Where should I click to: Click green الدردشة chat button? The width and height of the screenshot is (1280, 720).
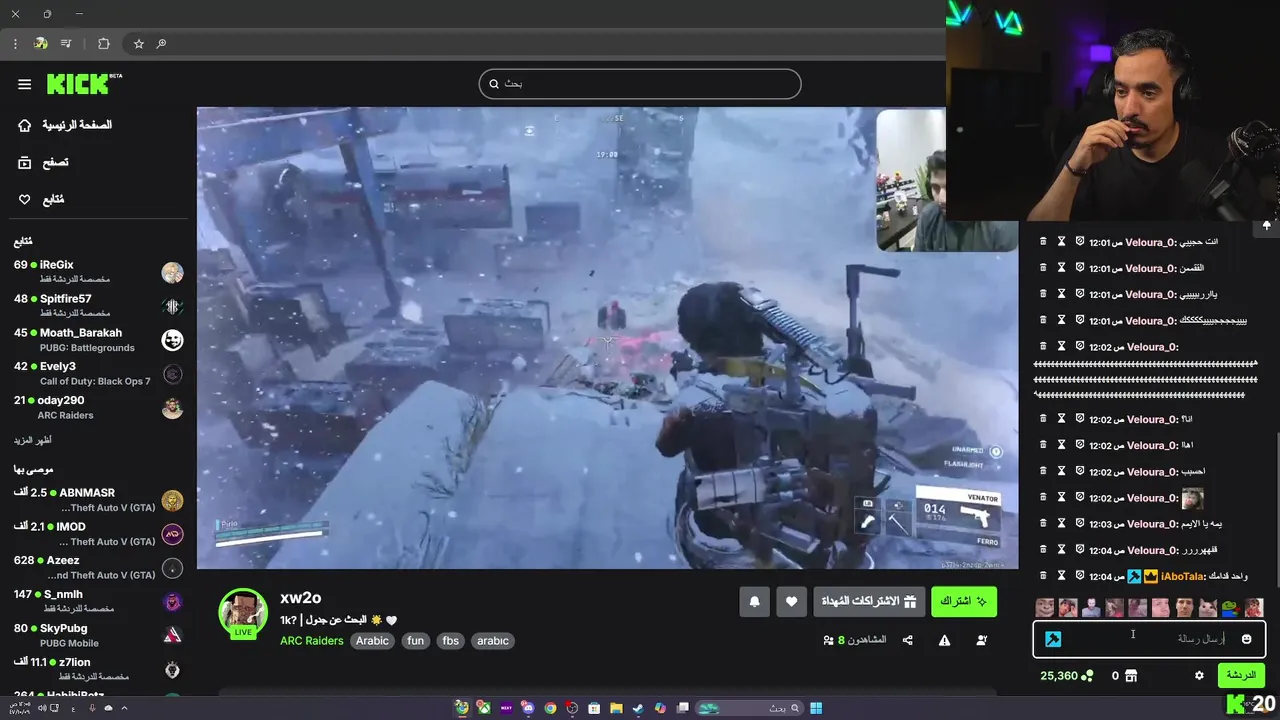pyautogui.click(x=1241, y=675)
